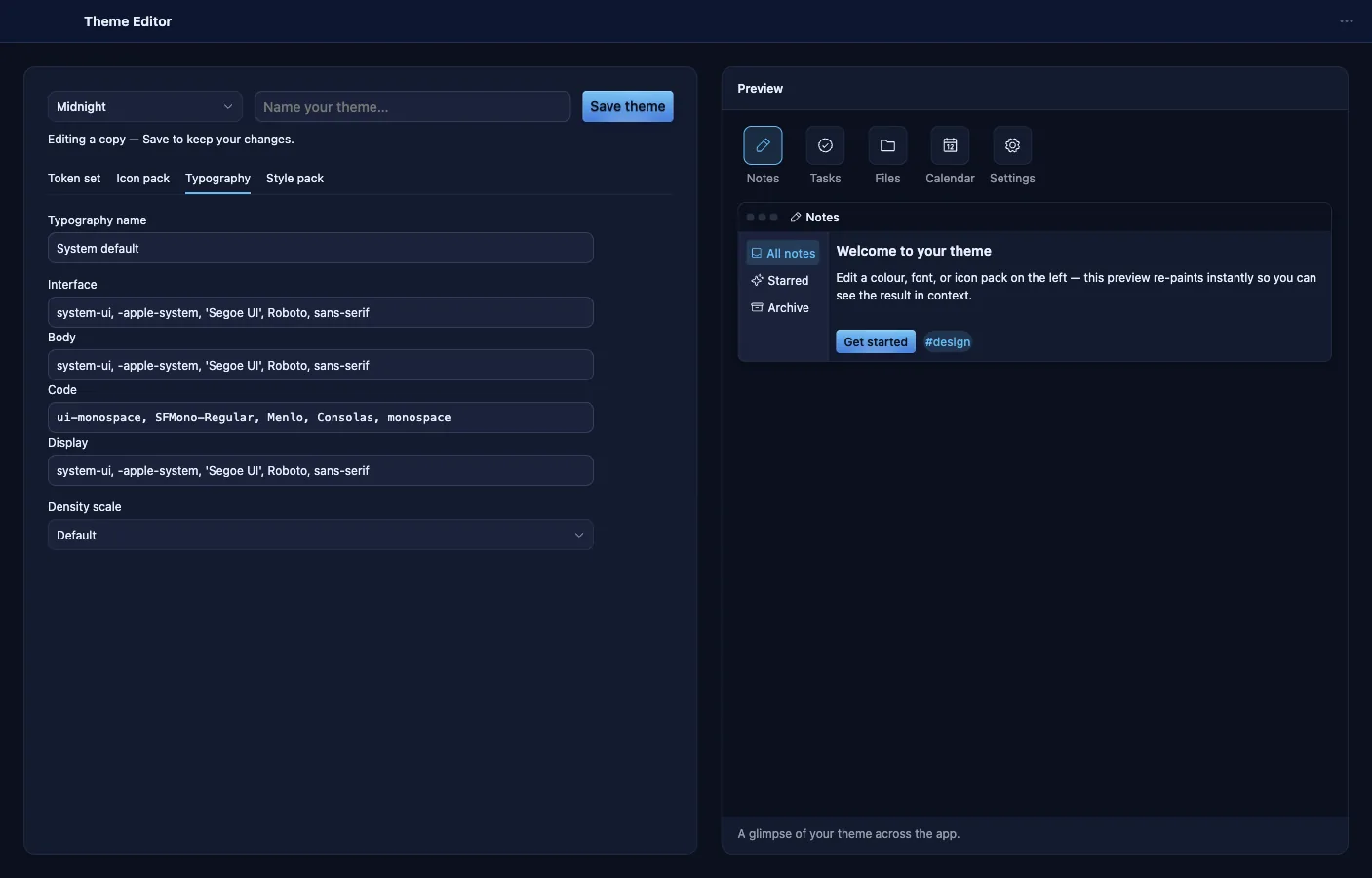Click the Save theme button

click(628, 106)
